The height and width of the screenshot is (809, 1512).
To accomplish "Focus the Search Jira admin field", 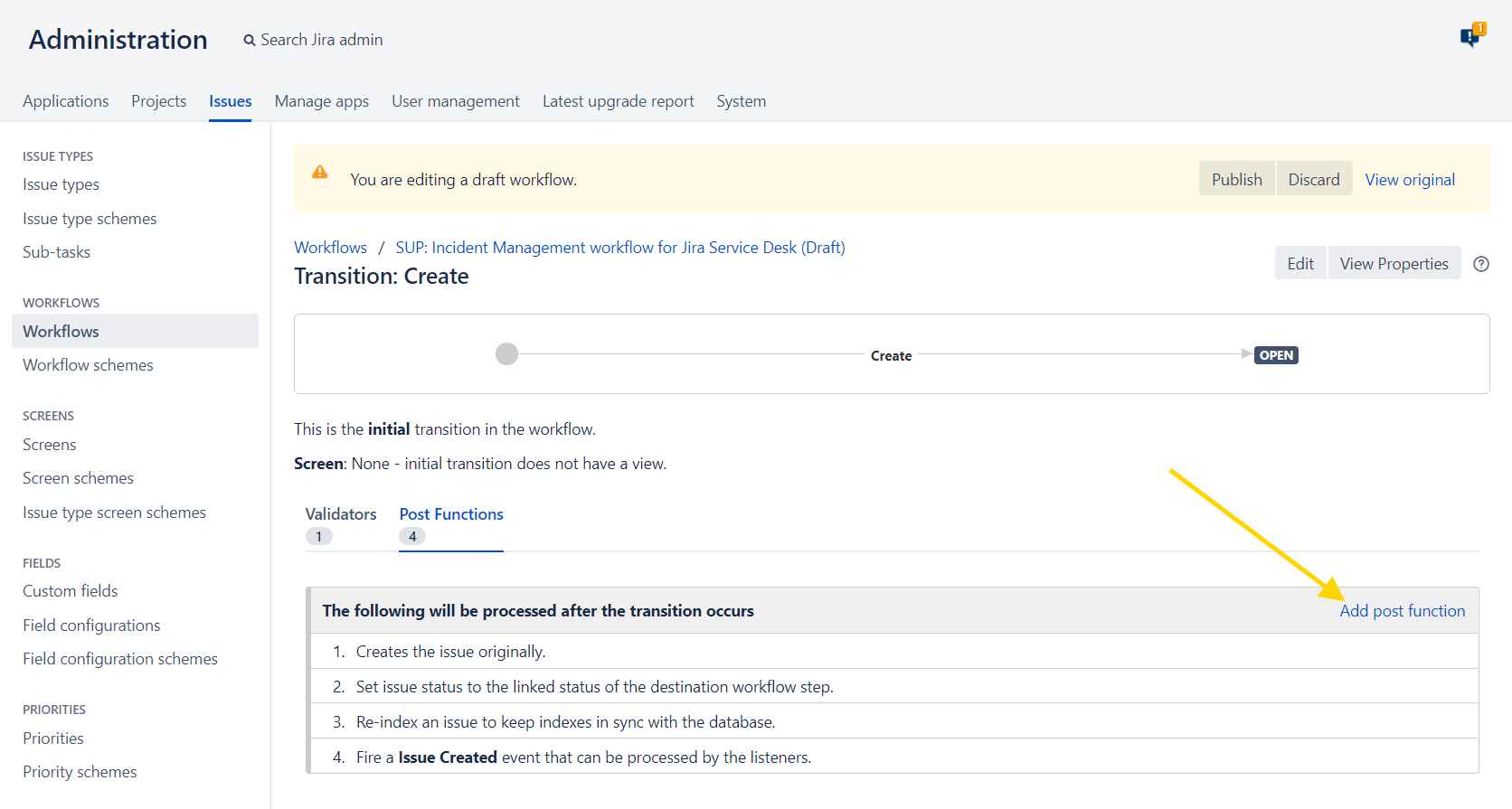I will [321, 40].
